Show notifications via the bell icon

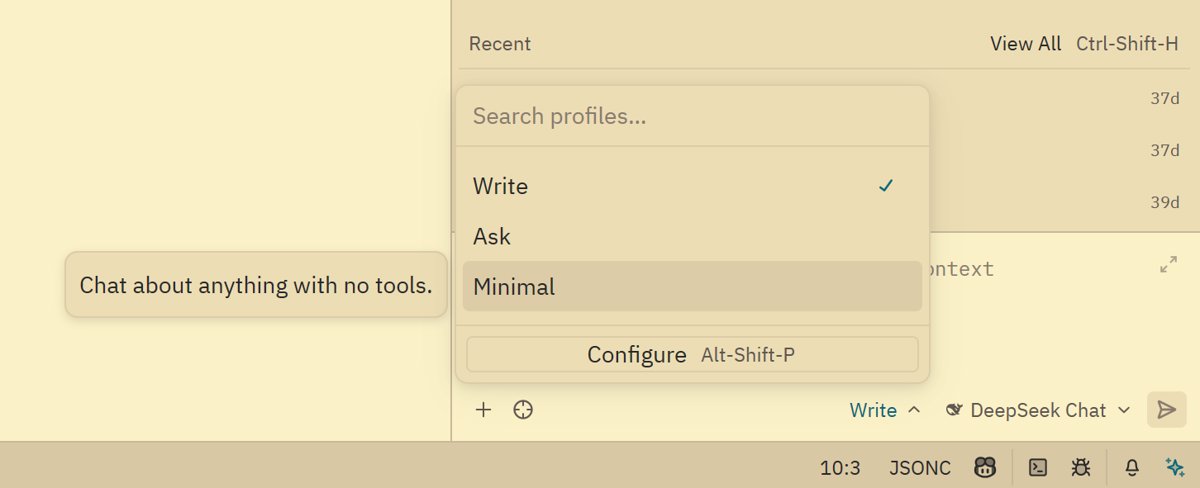[1132, 467]
